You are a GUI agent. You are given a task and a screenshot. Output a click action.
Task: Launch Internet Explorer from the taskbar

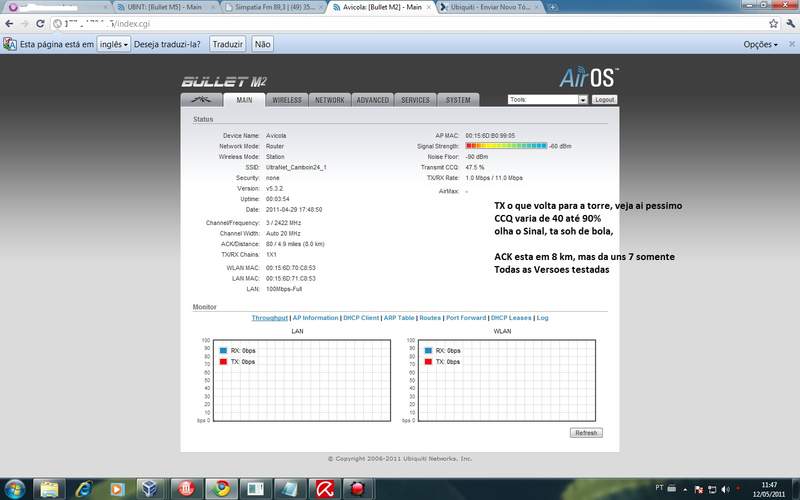click(83, 489)
